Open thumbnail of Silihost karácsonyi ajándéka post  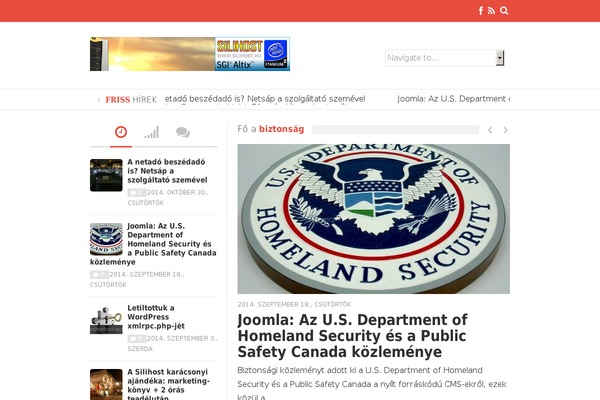106,385
